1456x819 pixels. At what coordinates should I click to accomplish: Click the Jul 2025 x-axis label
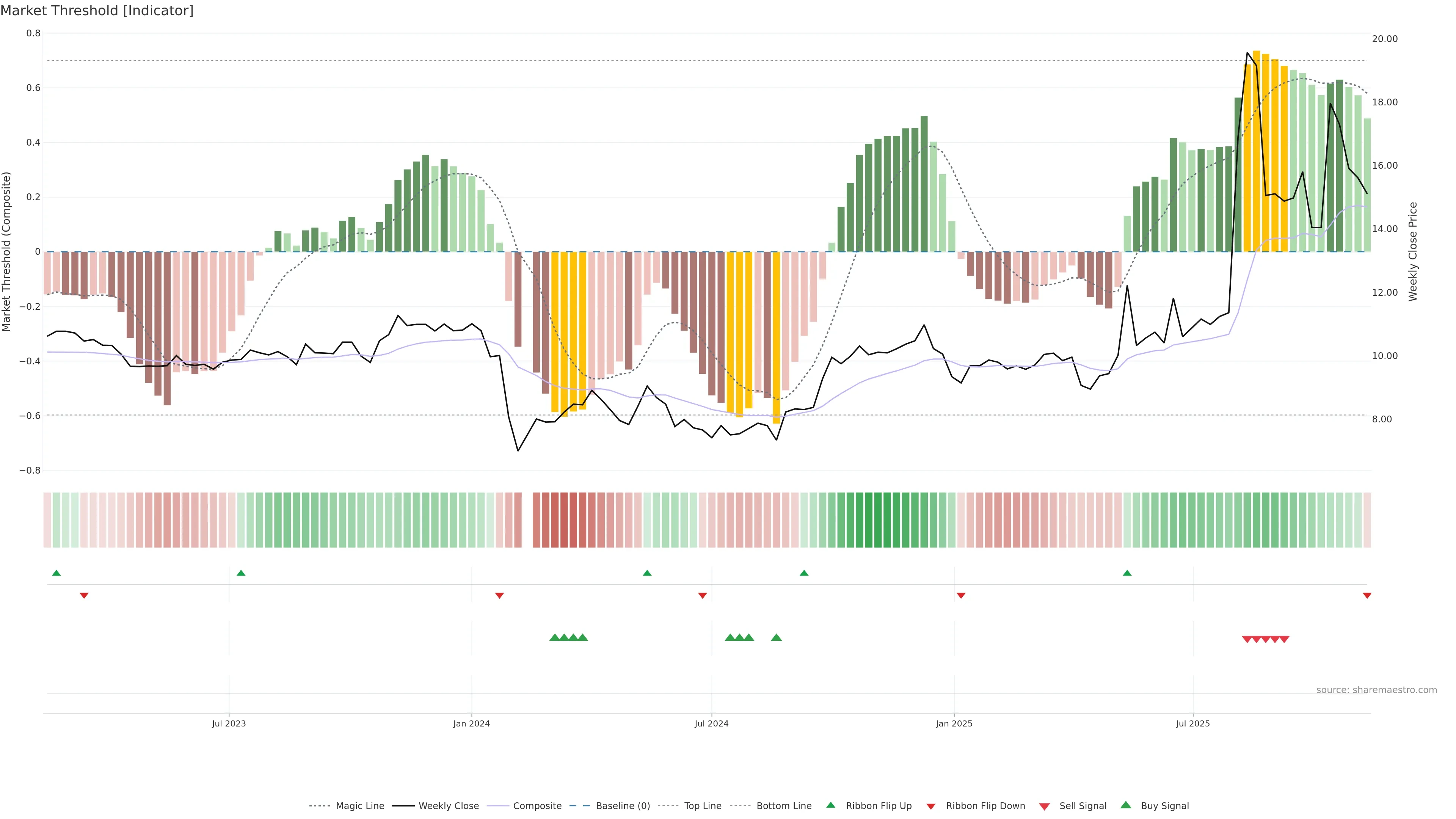(1192, 723)
